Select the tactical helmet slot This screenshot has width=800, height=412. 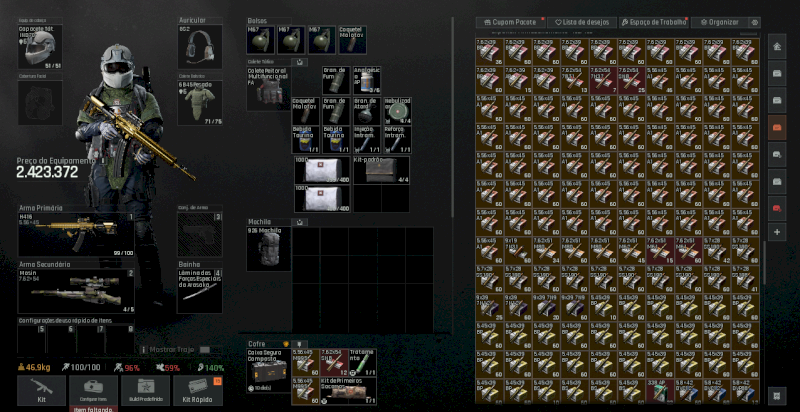(x=40, y=46)
